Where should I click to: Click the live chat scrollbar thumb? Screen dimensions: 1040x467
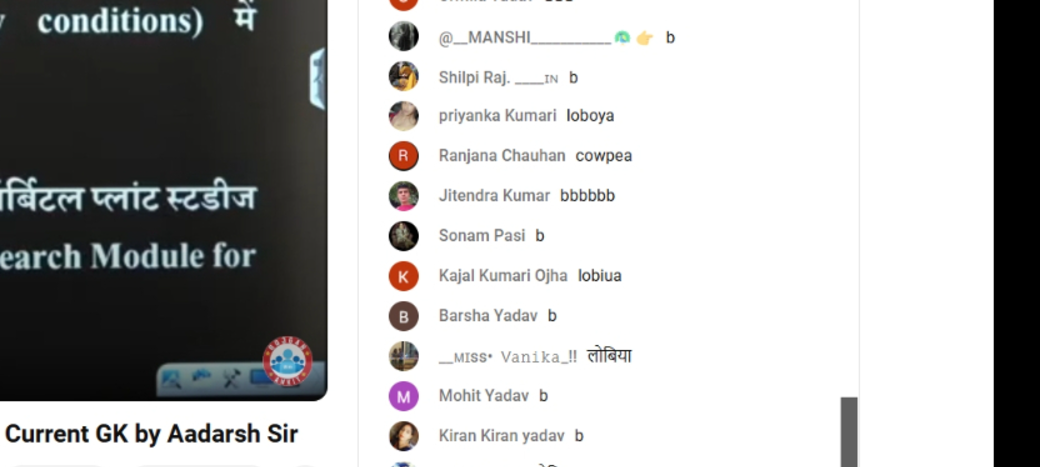point(849,432)
